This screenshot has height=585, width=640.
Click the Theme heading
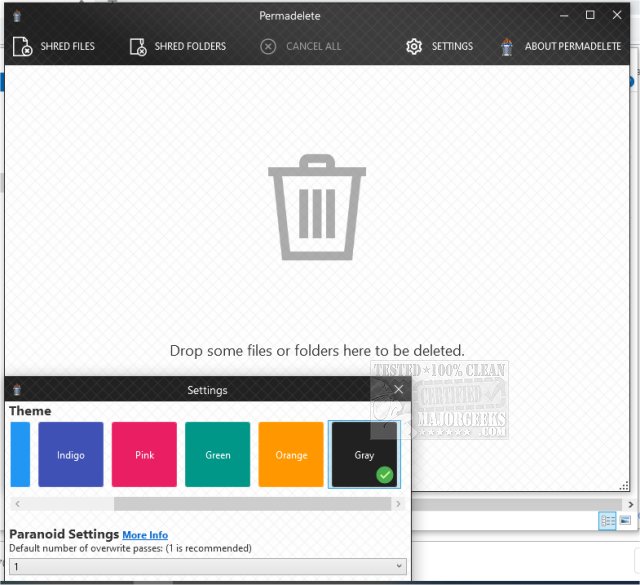pyautogui.click(x=30, y=411)
